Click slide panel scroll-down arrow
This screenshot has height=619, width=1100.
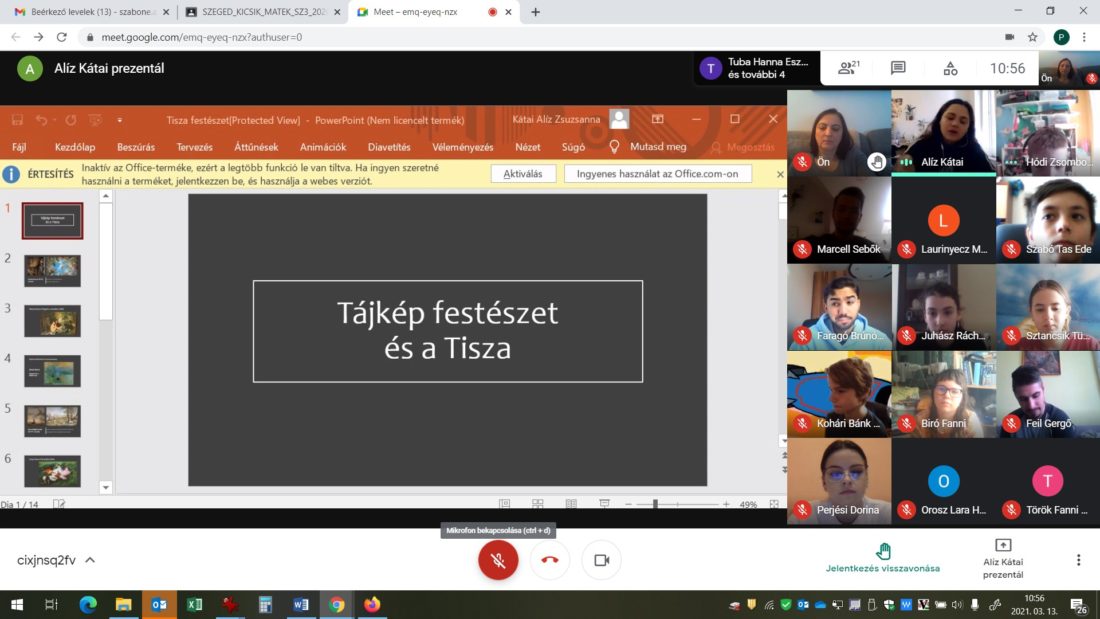[106, 487]
